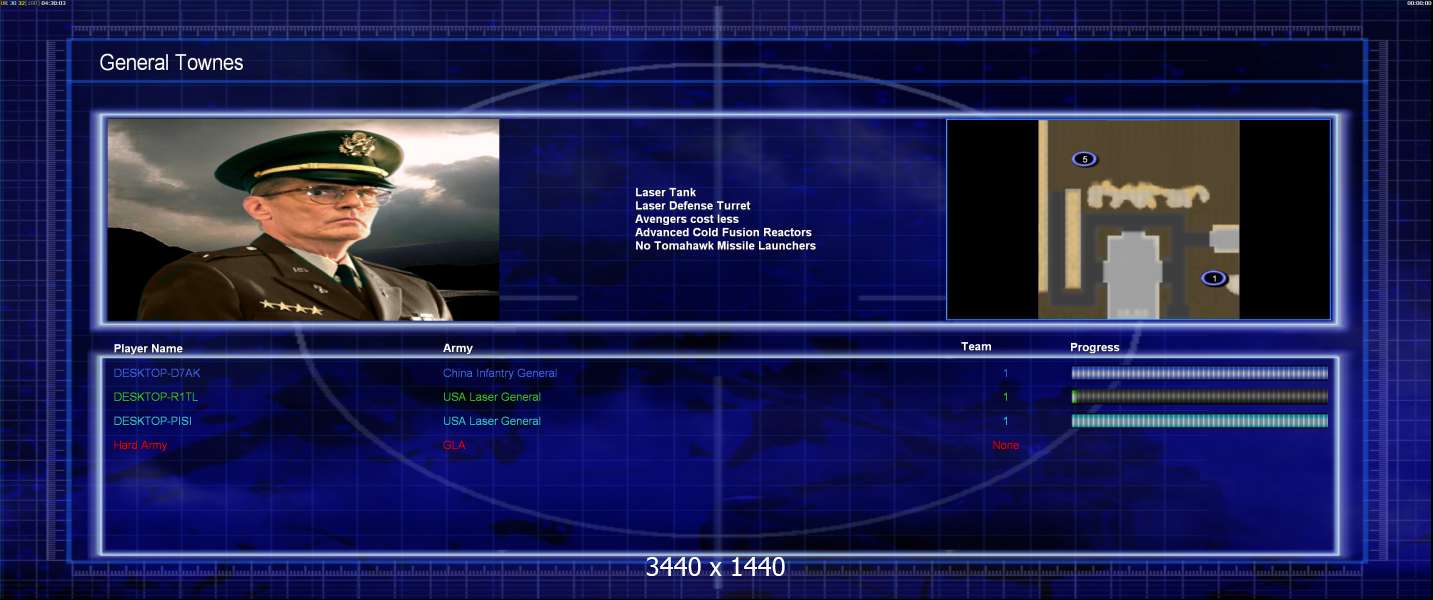Click team number for DESKTOP-R1TL
Image resolution: width=1433 pixels, height=600 pixels.
click(x=1006, y=397)
